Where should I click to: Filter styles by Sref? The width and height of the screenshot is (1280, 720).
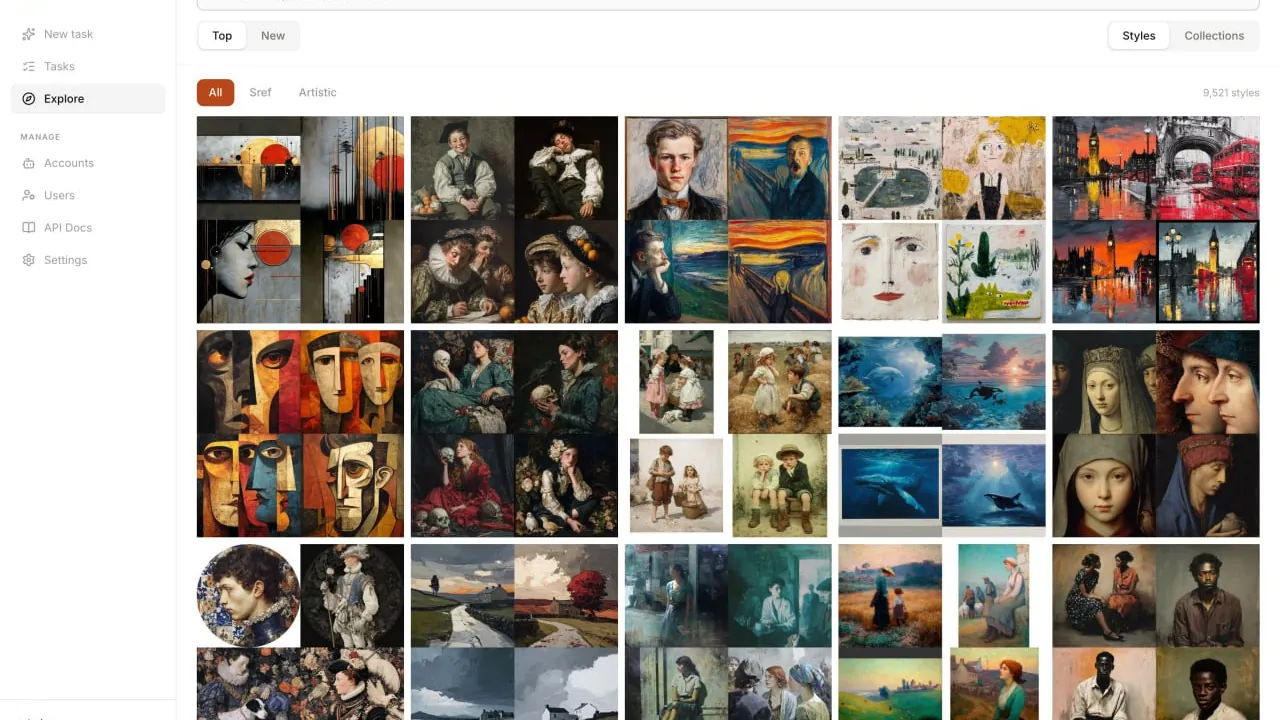[260, 92]
